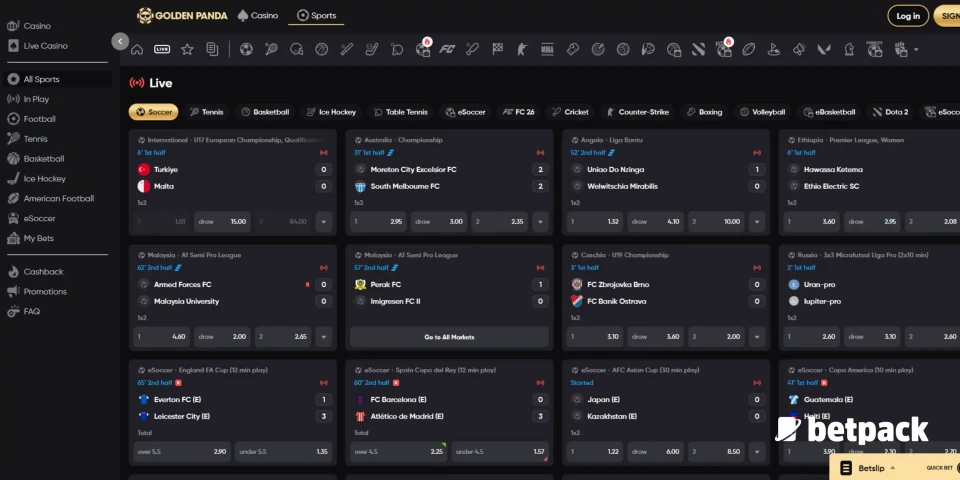The image size is (960, 480).
Task: Bet on draw at 3.00 for Moreton City
Action: (x=439, y=221)
